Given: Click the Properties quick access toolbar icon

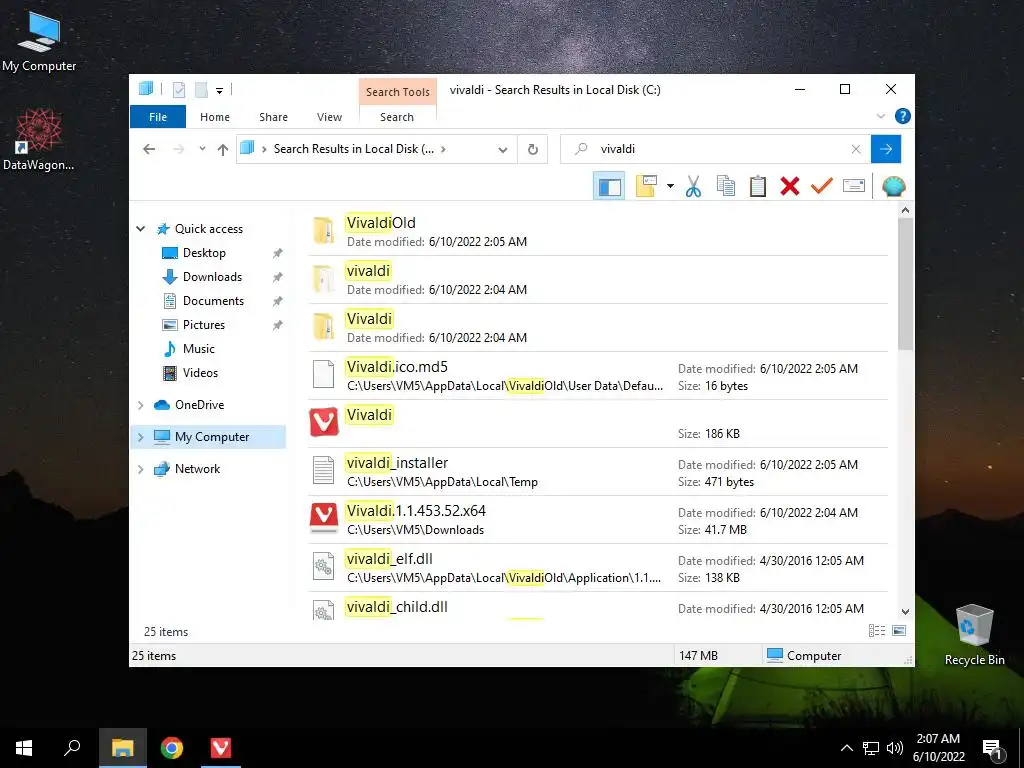Looking at the screenshot, I should click(179, 89).
